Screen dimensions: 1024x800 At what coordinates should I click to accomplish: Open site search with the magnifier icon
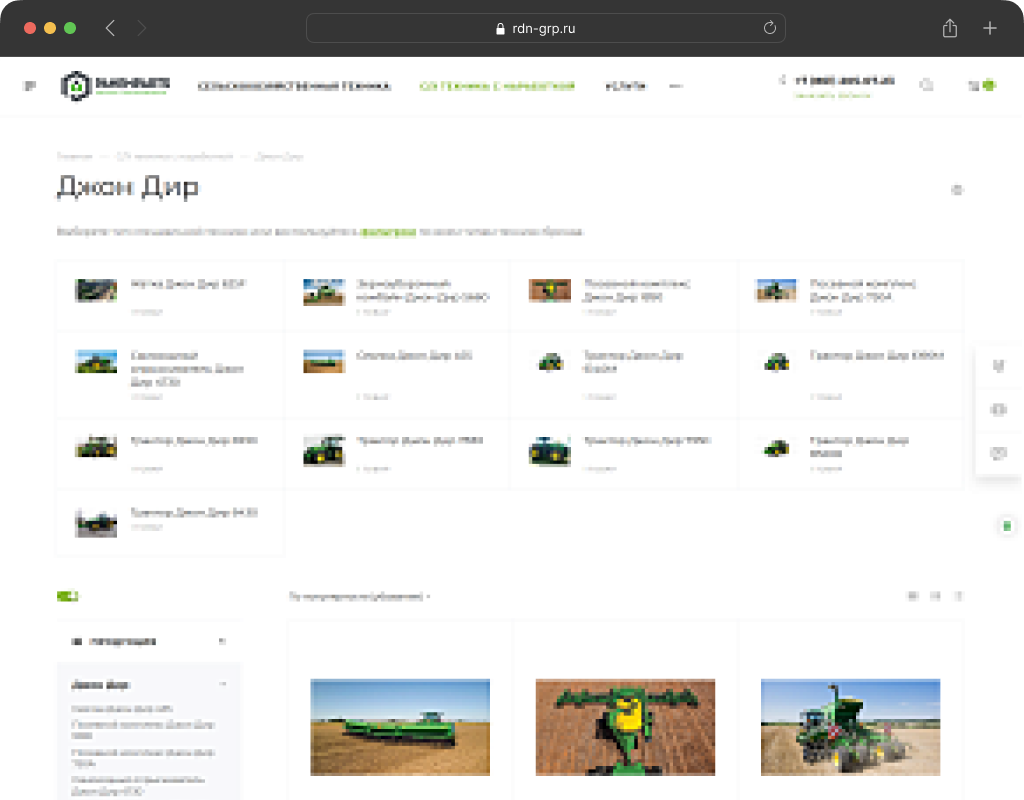[926, 86]
